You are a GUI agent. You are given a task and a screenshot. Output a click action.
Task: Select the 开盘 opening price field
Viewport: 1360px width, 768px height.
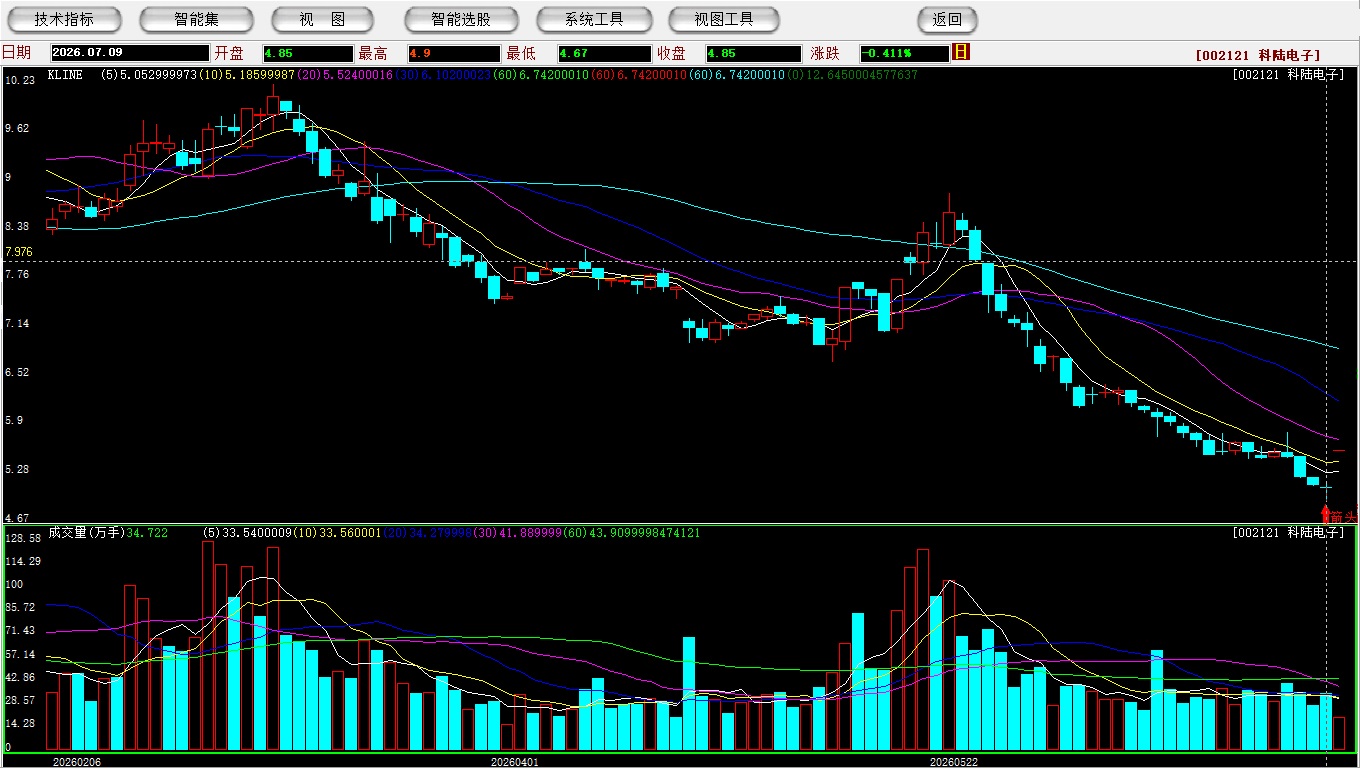[308, 53]
